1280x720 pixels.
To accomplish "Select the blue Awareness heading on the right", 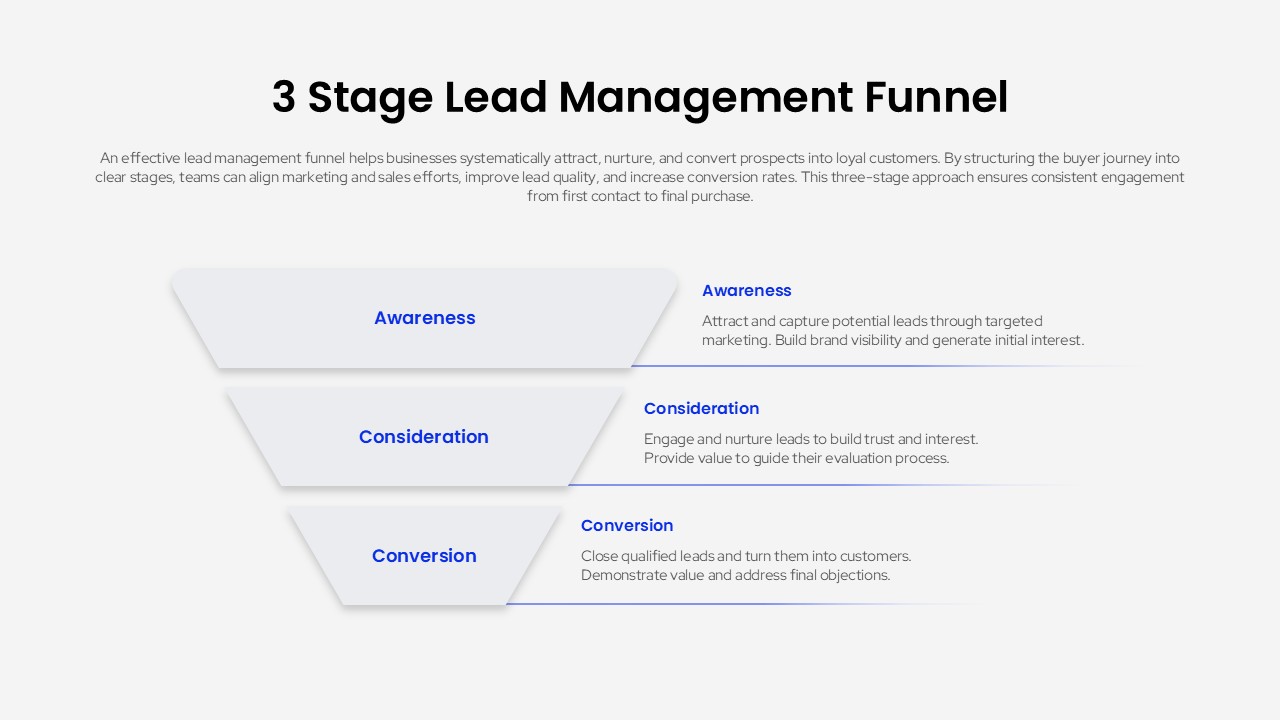I will click(746, 290).
